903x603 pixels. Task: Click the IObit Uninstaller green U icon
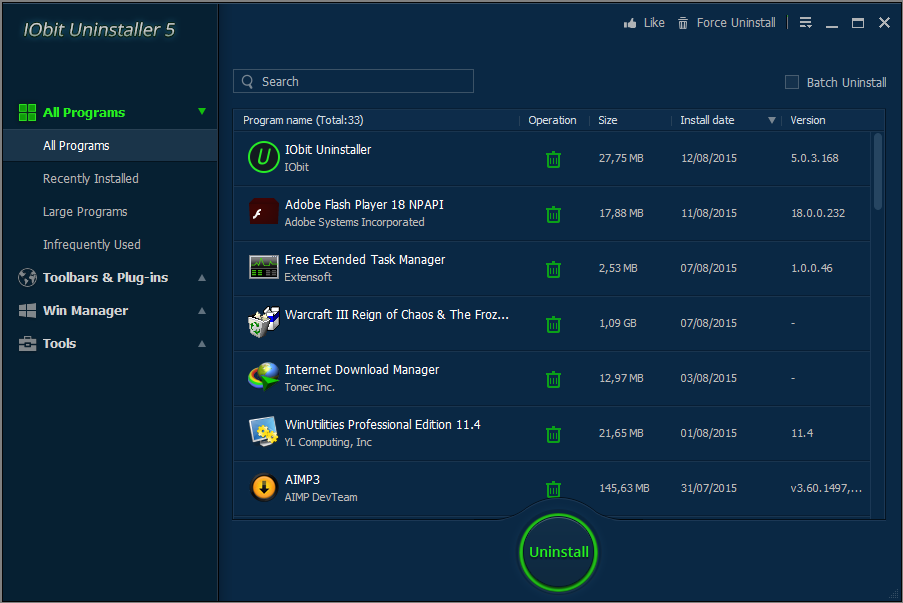point(264,157)
